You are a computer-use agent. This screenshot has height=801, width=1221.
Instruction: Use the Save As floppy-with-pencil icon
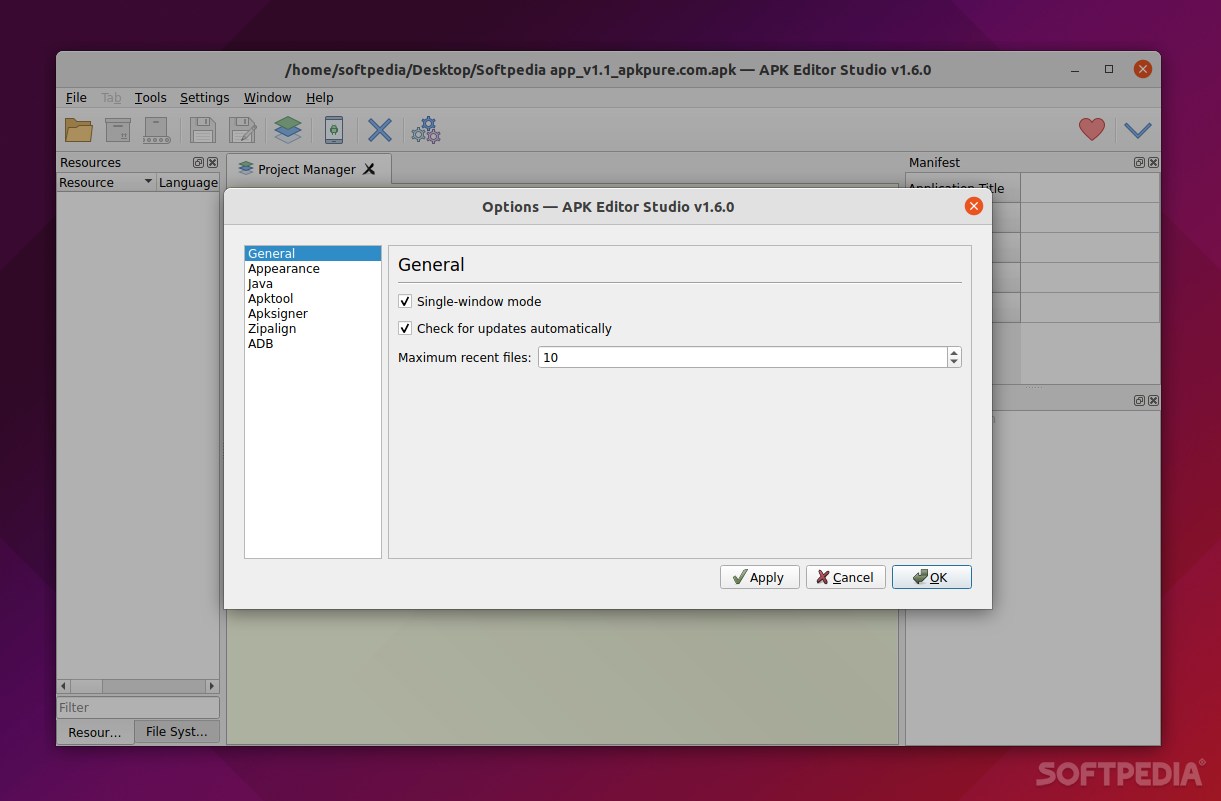[241, 130]
